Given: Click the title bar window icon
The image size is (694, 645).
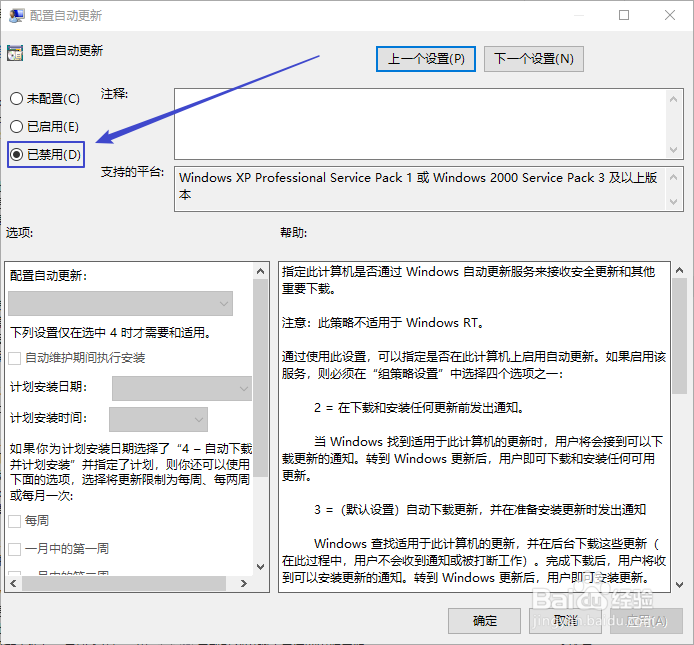Looking at the screenshot, I should pos(16,15).
